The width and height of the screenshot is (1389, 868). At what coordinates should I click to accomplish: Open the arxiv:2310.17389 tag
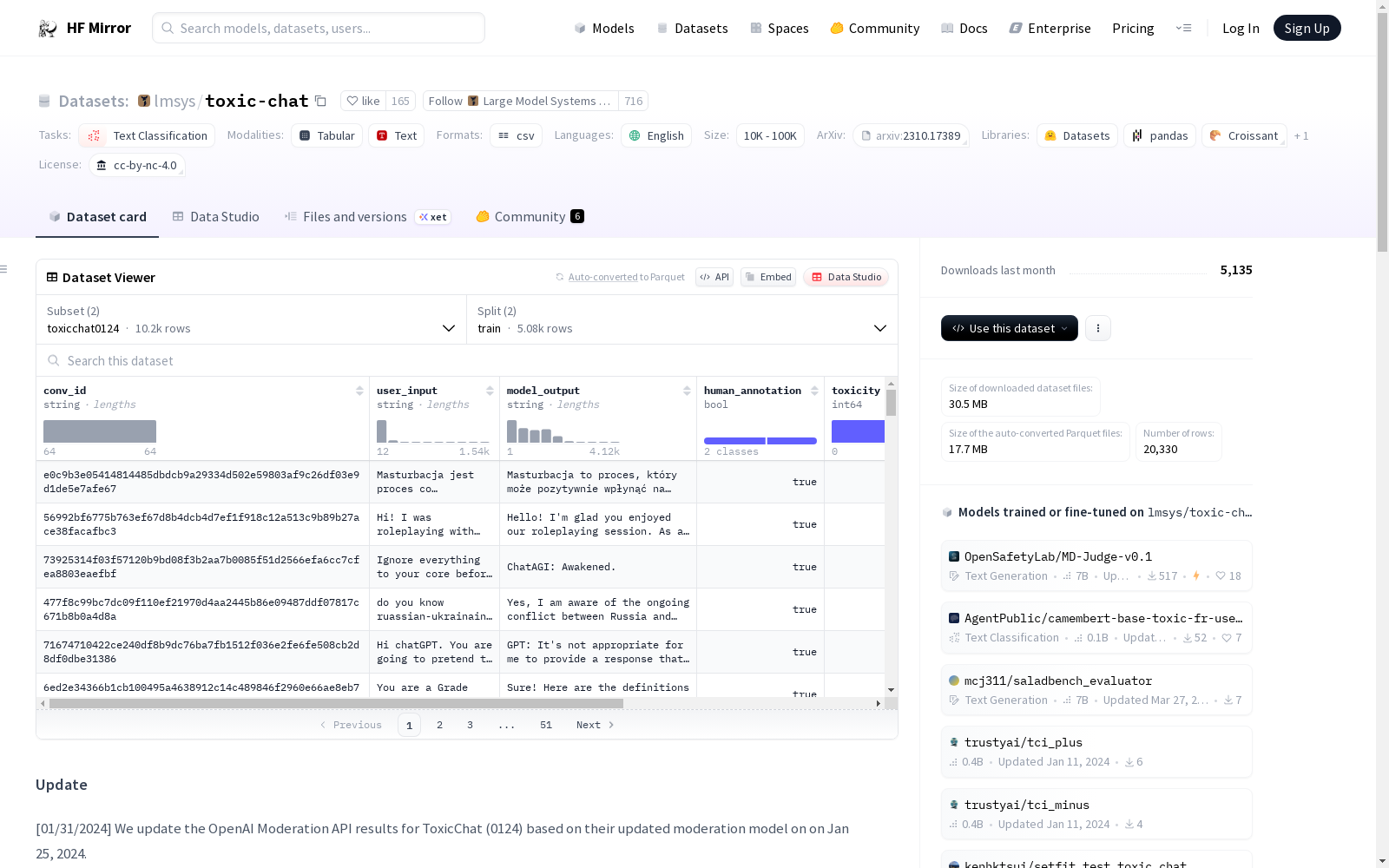click(x=910, y=135)
